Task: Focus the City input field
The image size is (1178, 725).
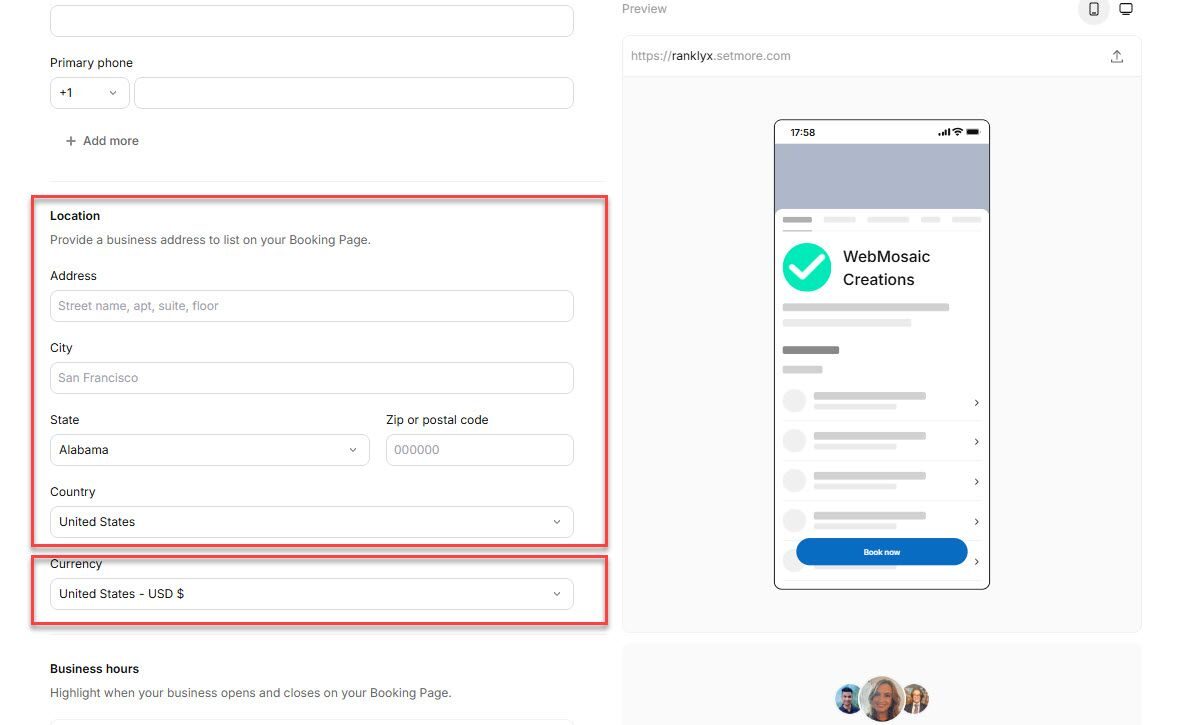Action: [311, 378]
